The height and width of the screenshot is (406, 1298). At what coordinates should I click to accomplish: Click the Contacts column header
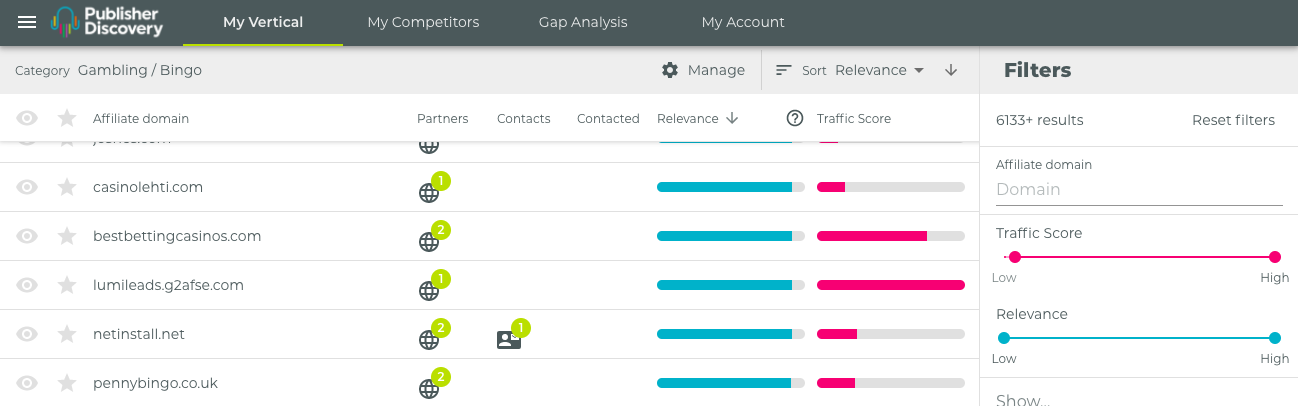click(524, 118)
